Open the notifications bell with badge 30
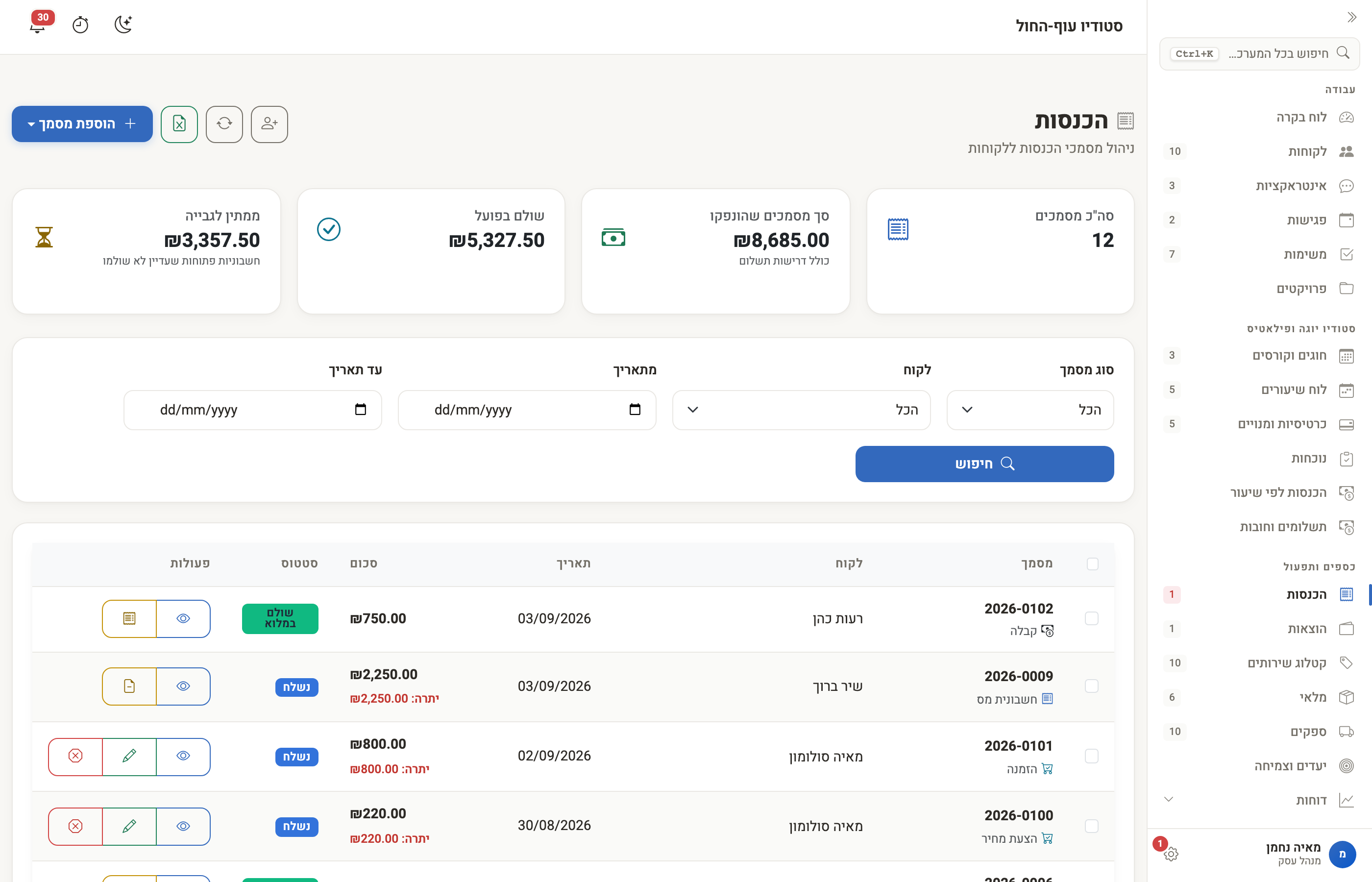This screenshot has height=882, width=1372. tap(38, 24)
